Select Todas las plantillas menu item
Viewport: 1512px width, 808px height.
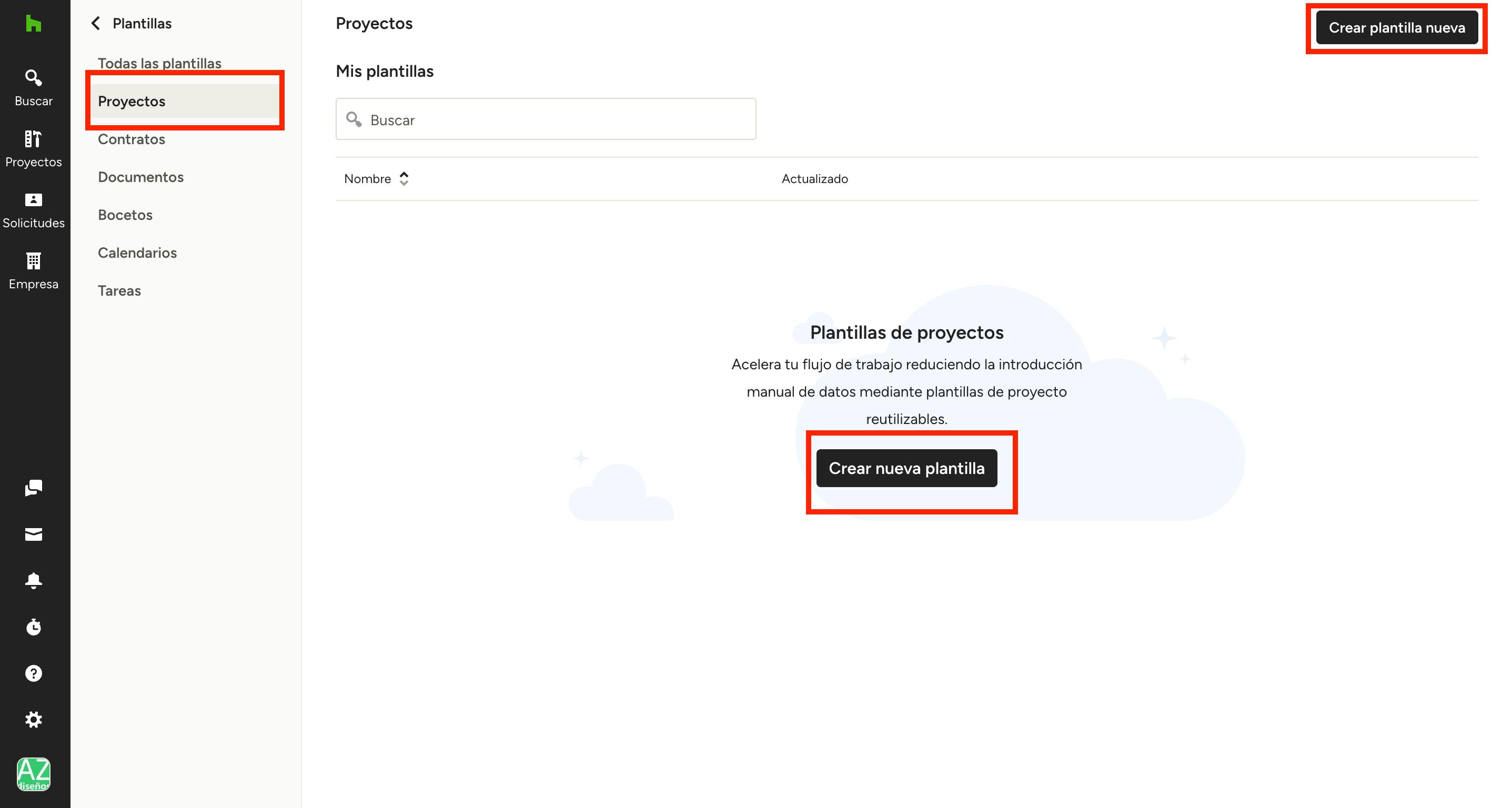click(159, 63)
